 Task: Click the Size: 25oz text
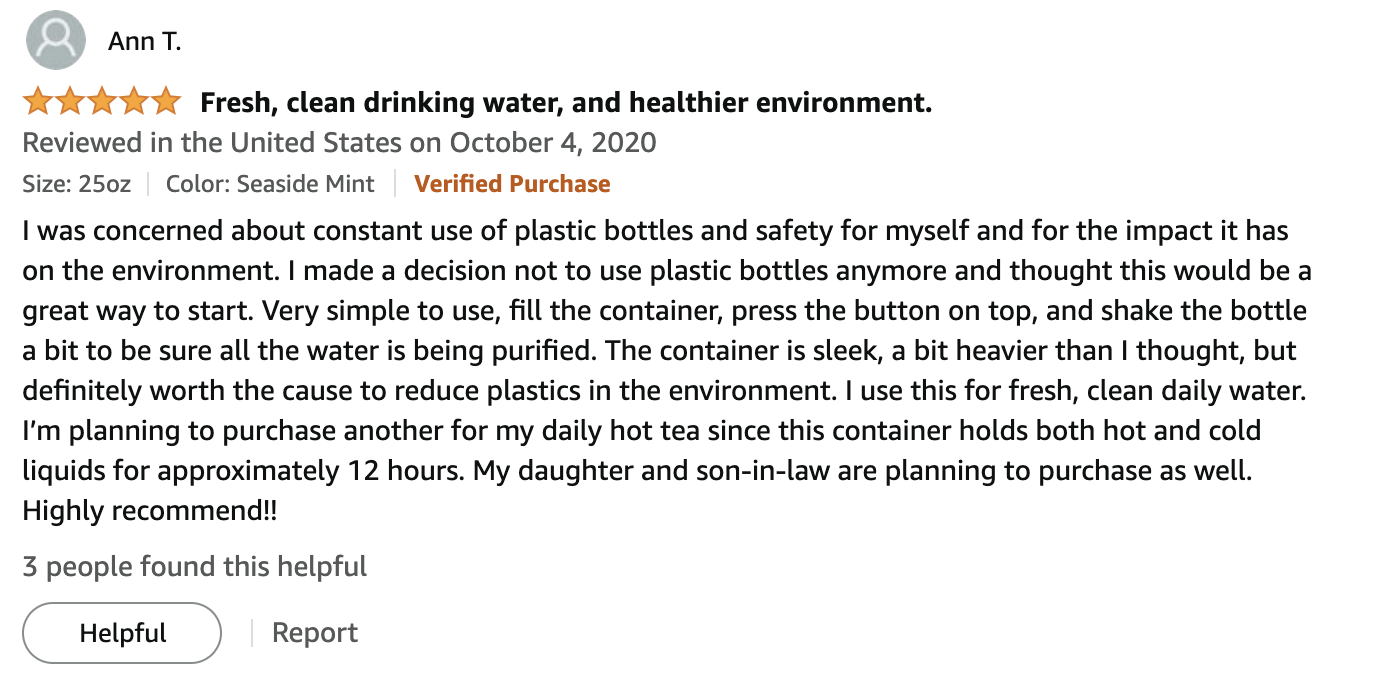click(x=78, y=184)
